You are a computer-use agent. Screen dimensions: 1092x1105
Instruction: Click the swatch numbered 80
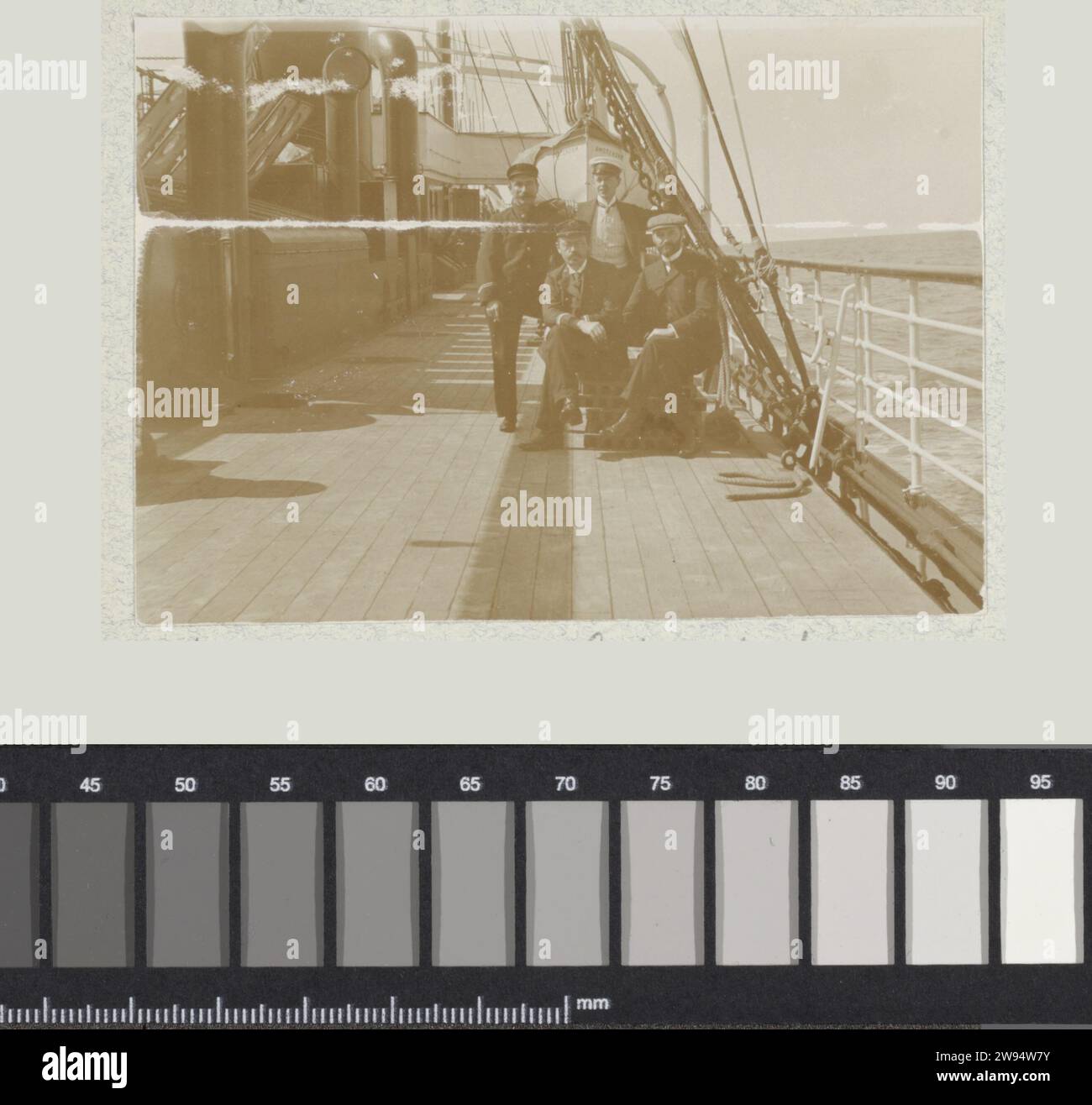coord(757,883)
